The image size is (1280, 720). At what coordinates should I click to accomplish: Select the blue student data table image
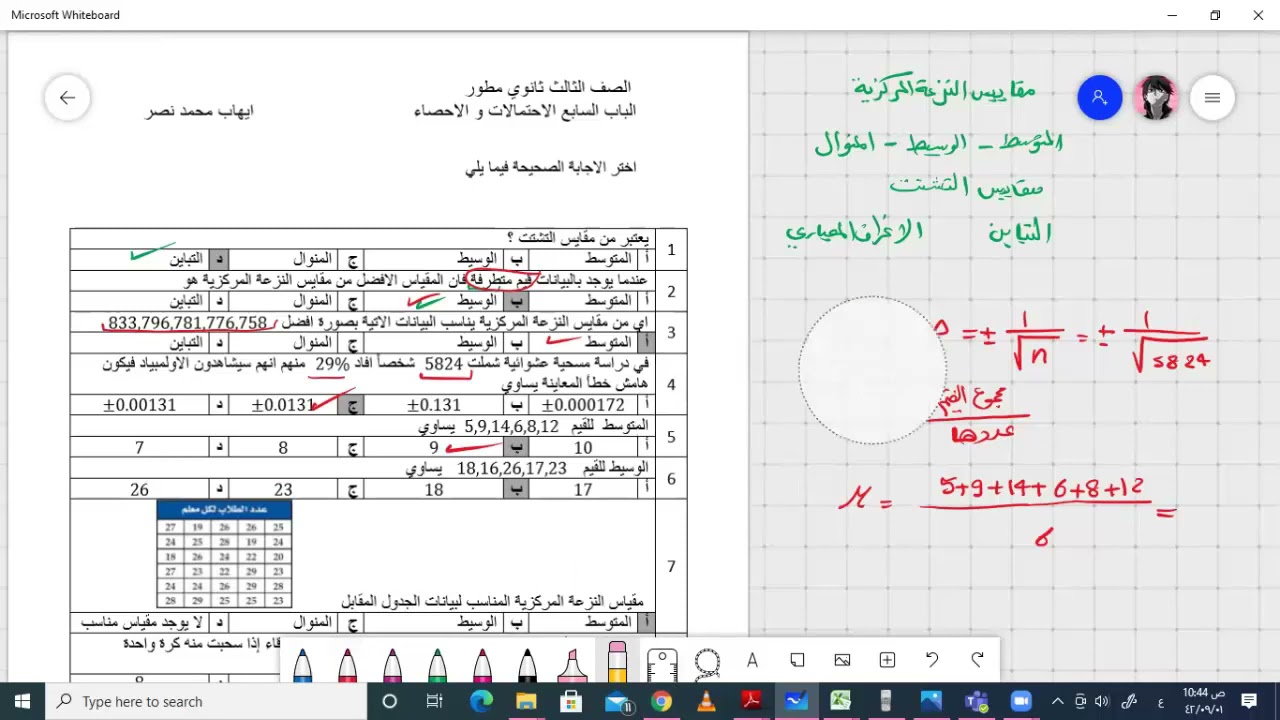(224, 554)
